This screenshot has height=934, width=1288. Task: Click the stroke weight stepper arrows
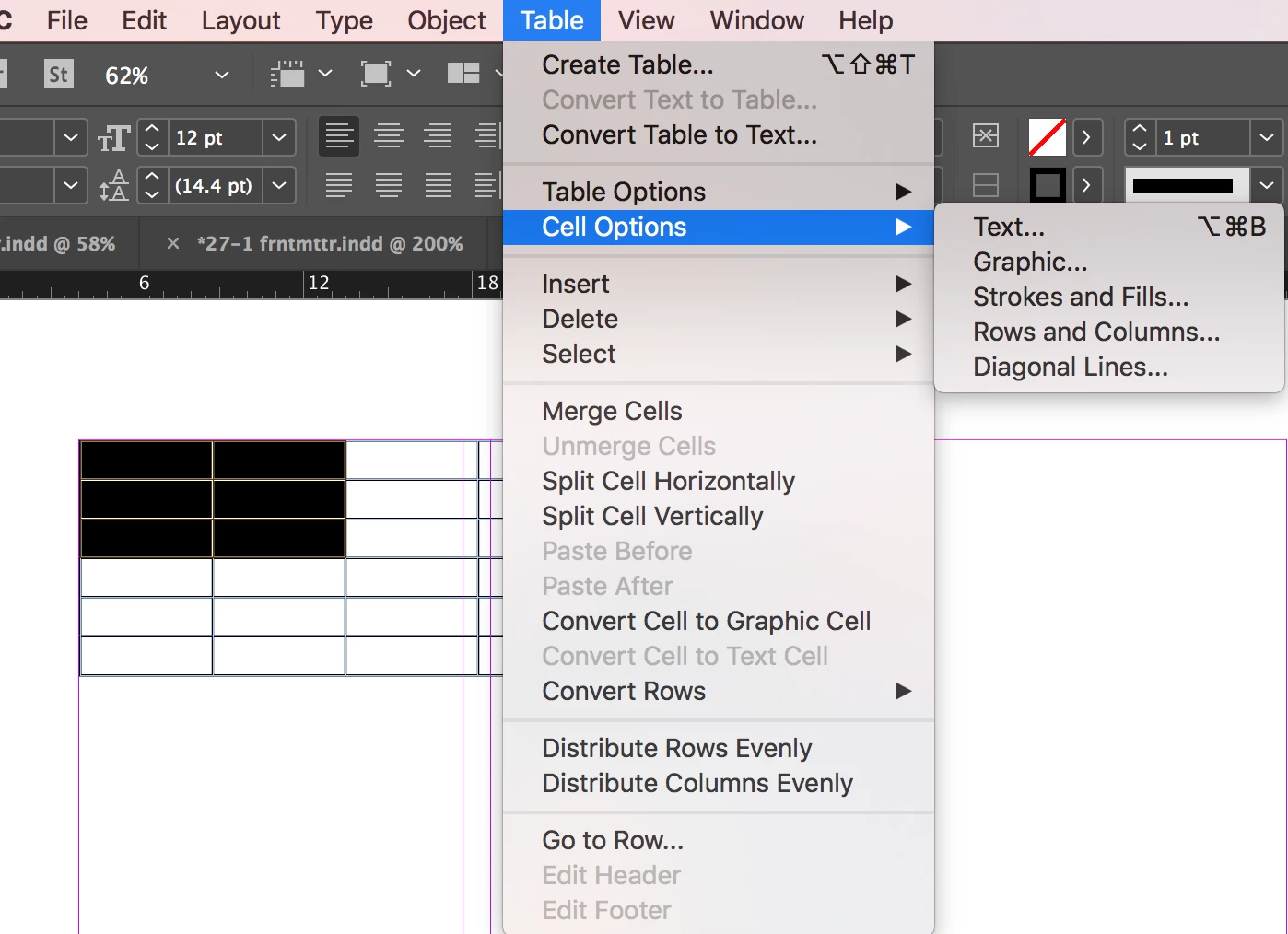(x=1140, y=137)
